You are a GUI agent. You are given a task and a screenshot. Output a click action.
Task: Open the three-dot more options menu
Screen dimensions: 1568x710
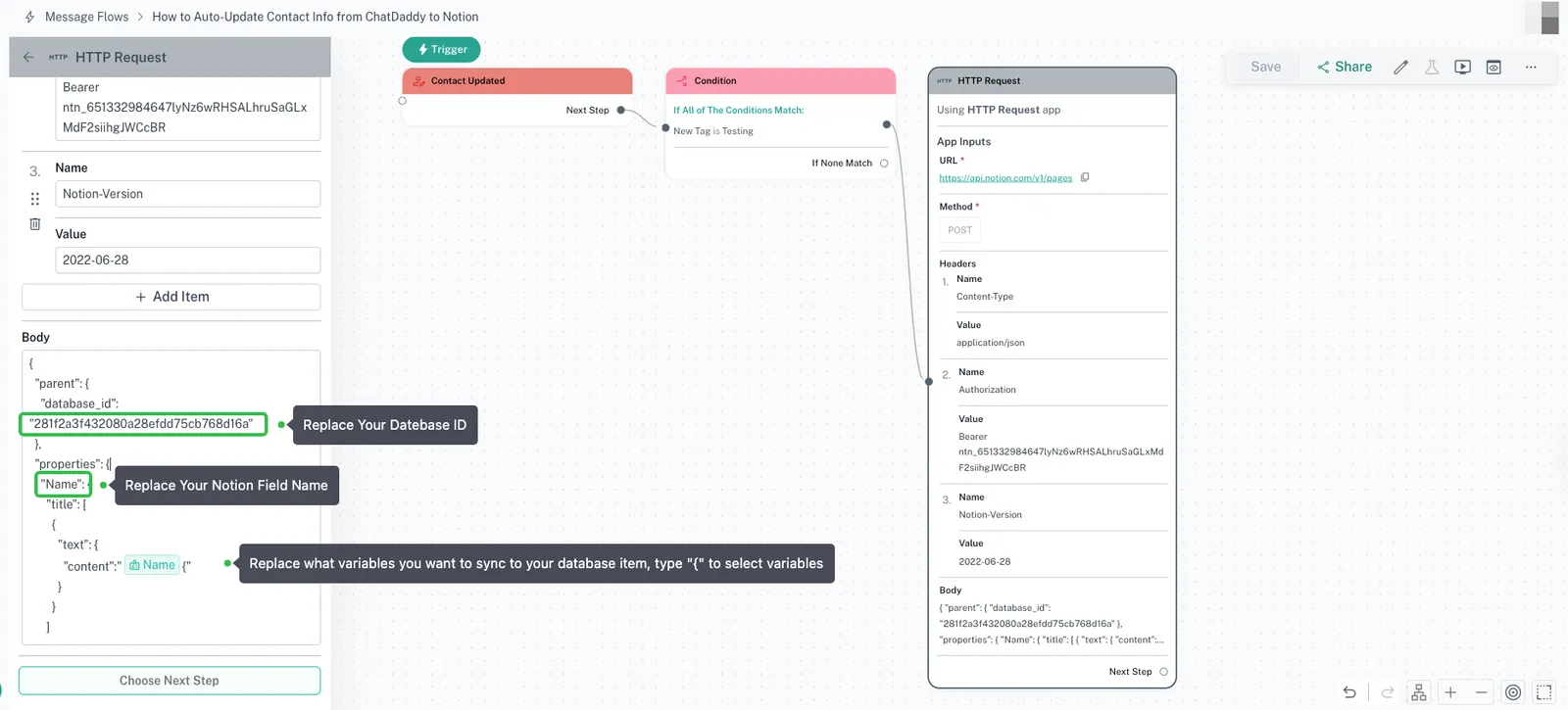pos(1531,68)
